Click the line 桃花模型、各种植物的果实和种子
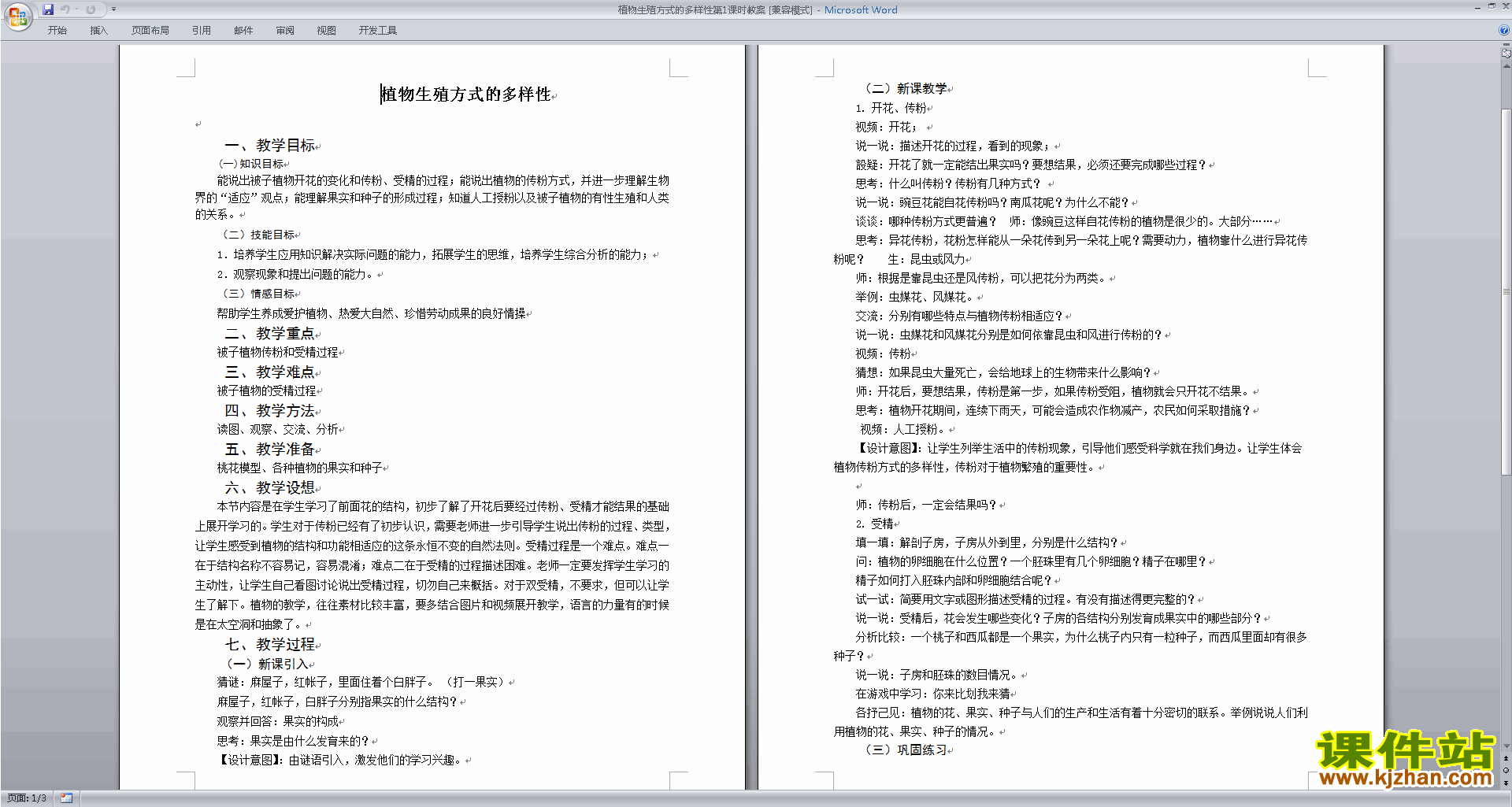This screenshot has height=807, width=1512. [x=300, y=468]
